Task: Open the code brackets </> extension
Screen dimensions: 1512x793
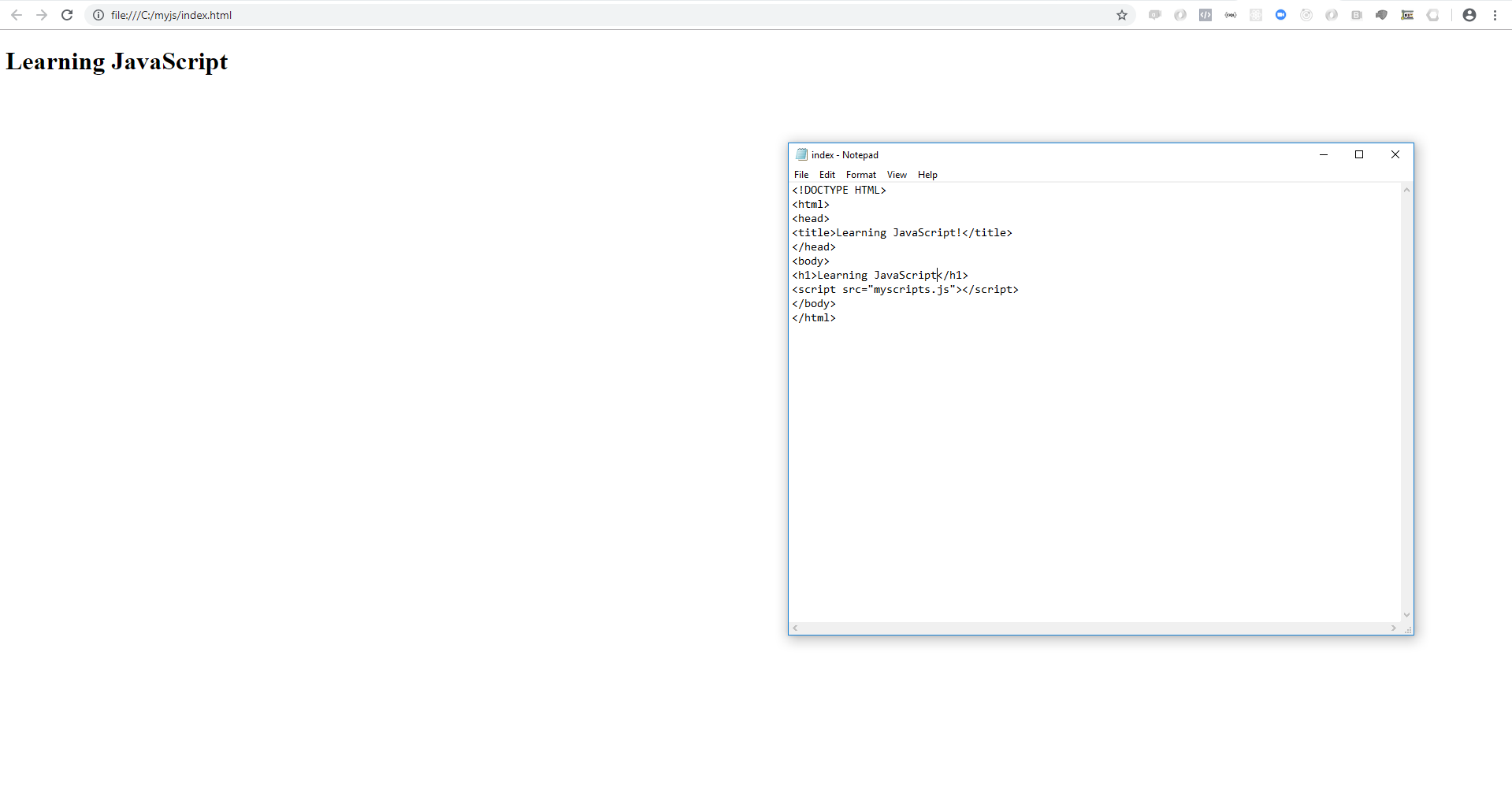Action: point(1206,15)
